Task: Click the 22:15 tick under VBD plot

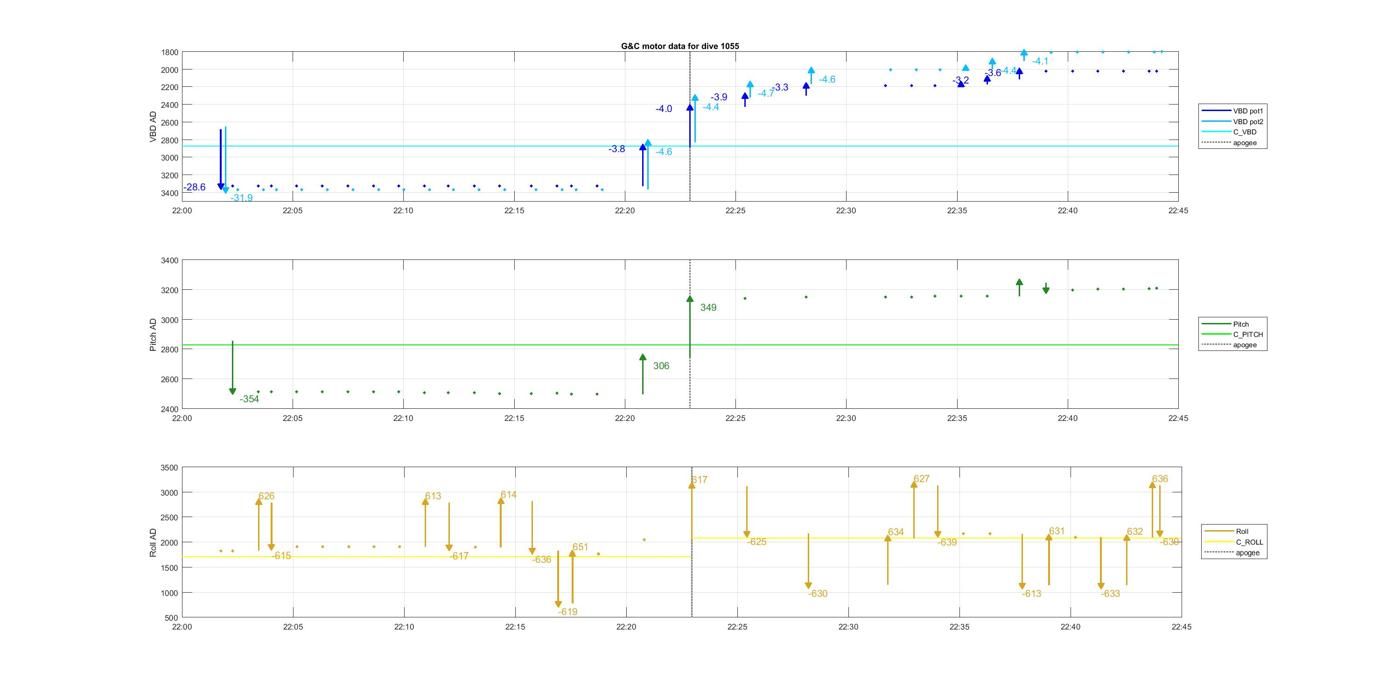Action: [514, 211]
